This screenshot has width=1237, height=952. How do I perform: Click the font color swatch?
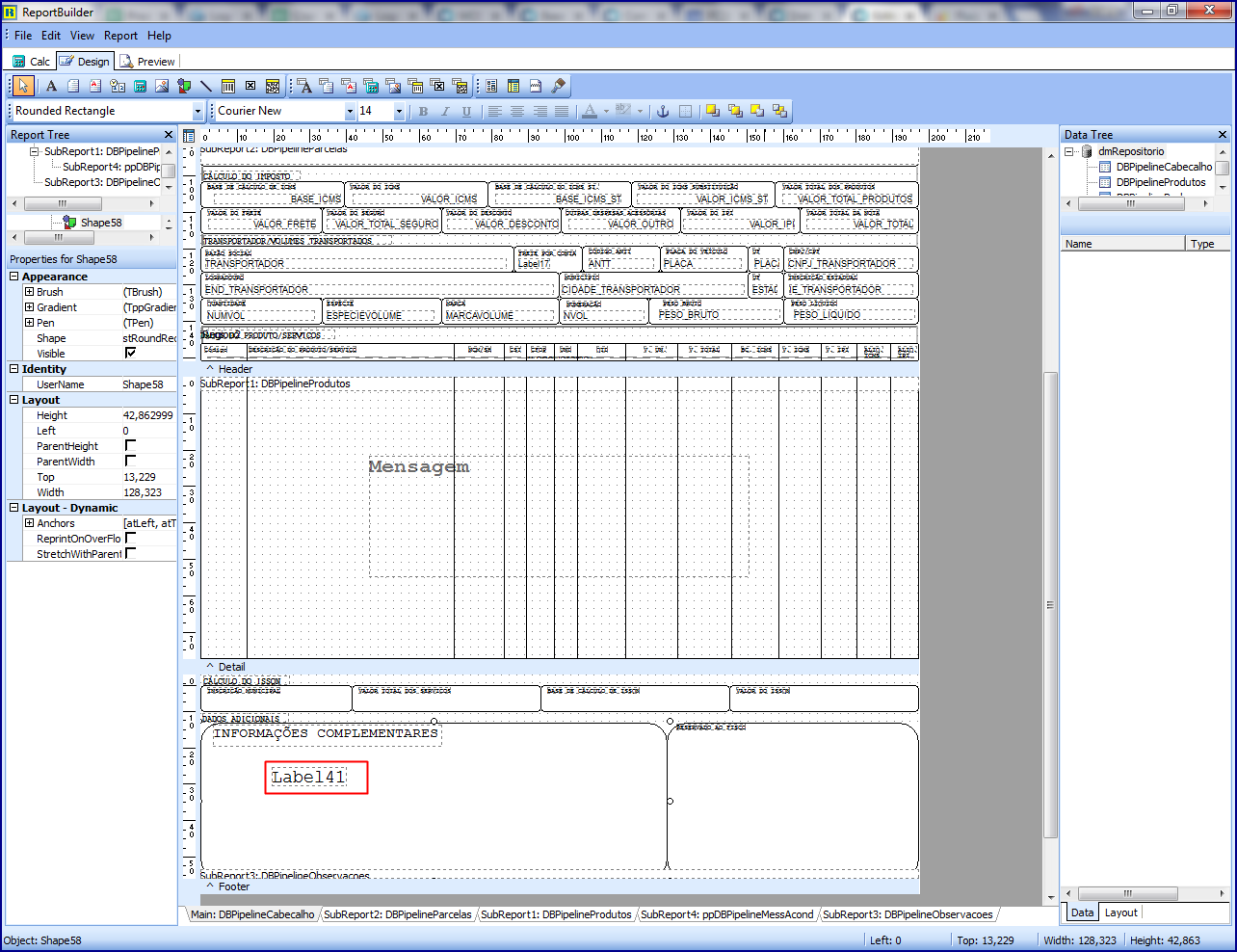(x=590, y=111)
